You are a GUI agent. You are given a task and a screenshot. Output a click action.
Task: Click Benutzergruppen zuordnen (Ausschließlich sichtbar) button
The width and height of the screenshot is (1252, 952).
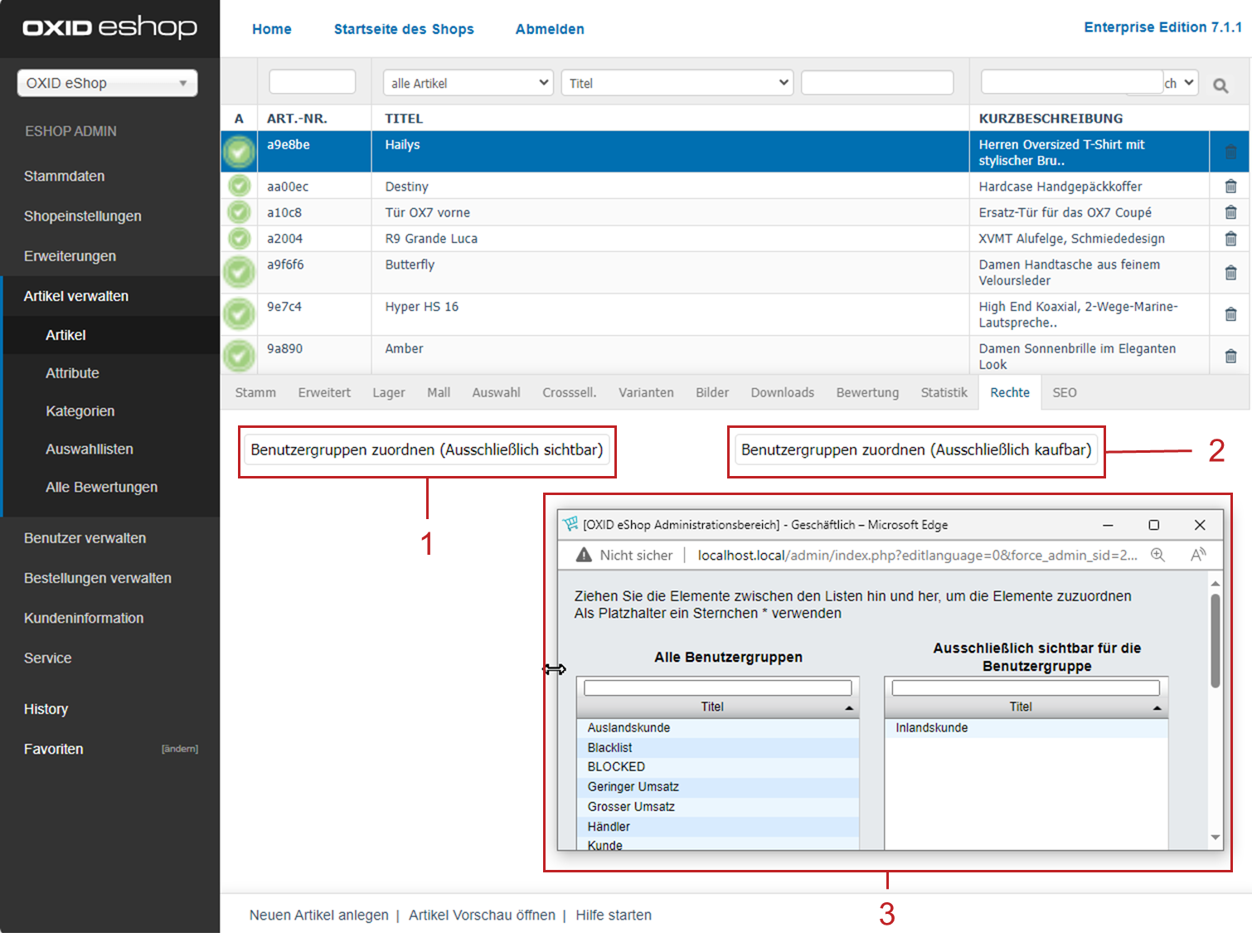click(x=427, y=450)
